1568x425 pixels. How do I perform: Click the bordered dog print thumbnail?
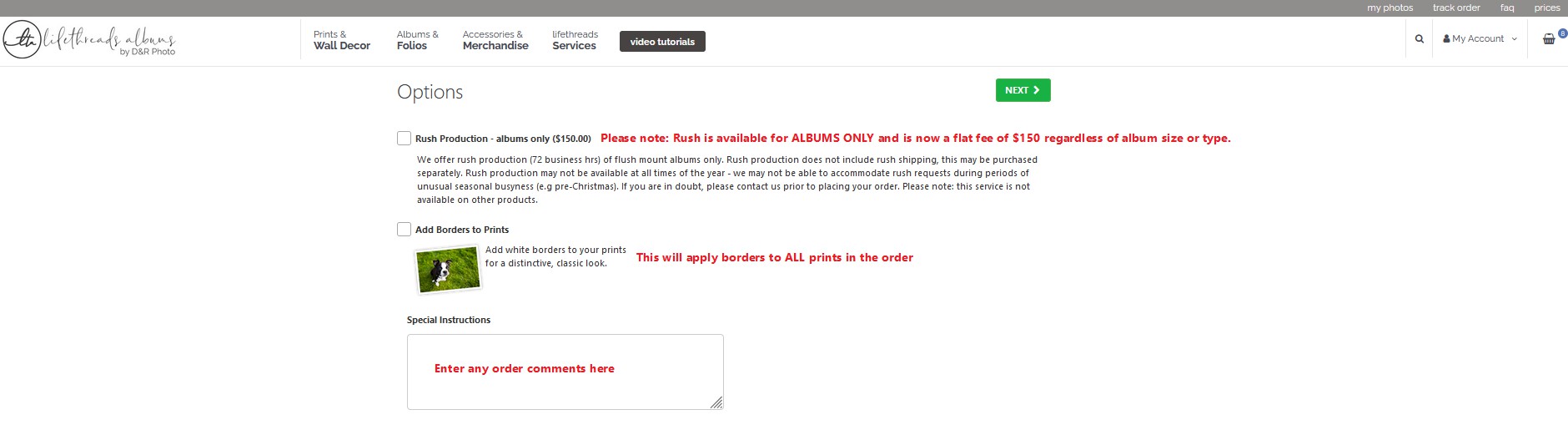(449, 270)
